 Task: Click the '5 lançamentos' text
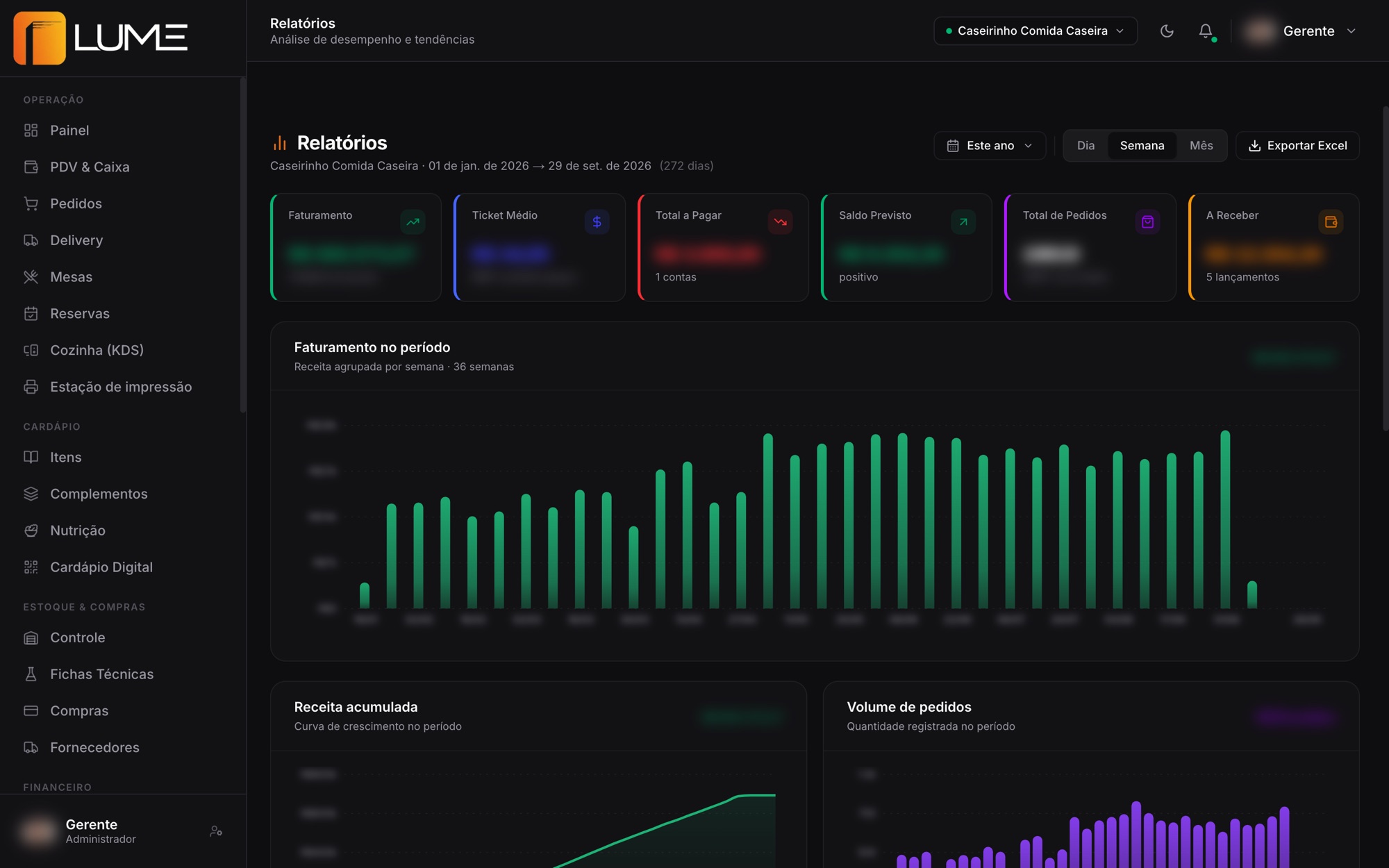pos(1242,277)
